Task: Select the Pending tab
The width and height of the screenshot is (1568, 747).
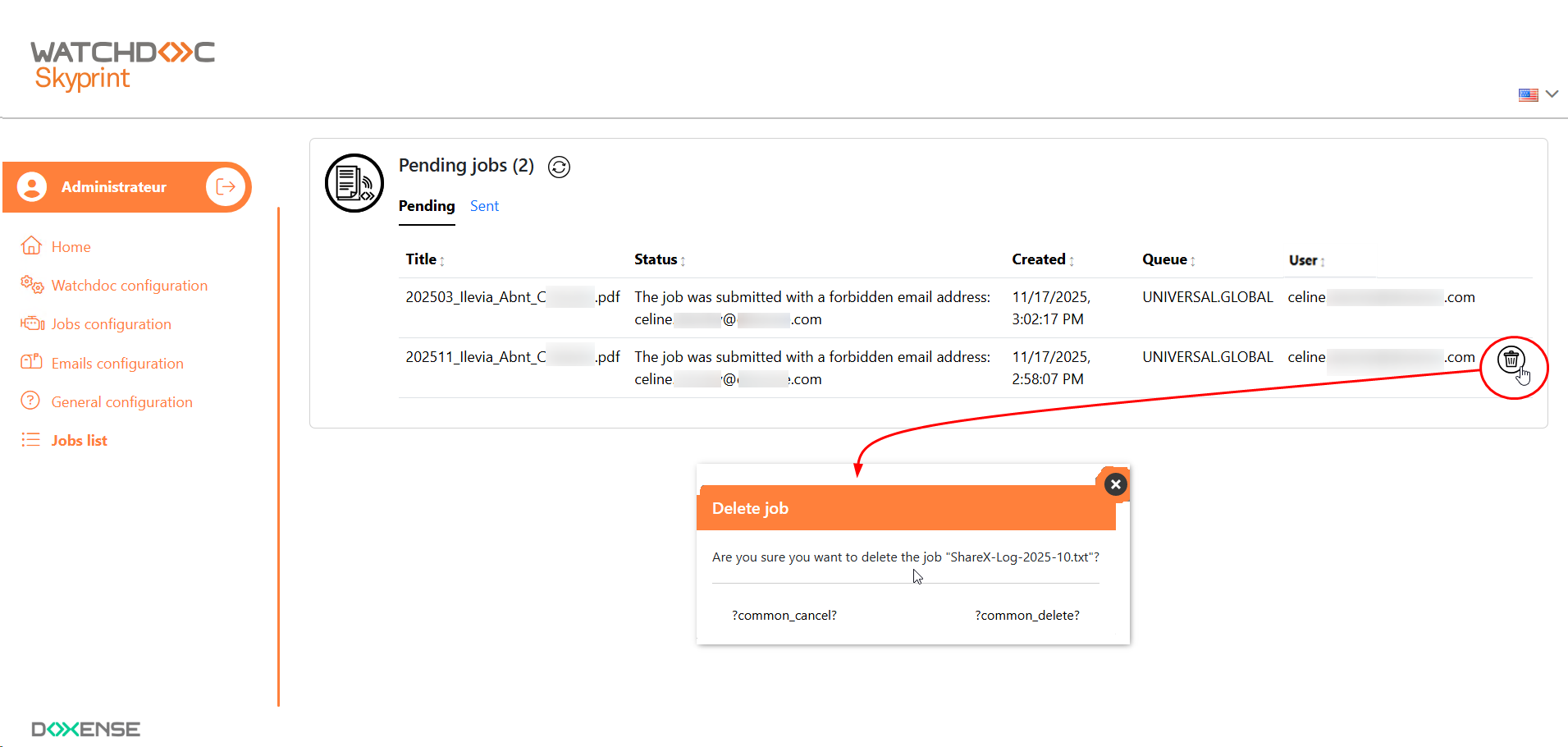Action: tap(427, 206)
